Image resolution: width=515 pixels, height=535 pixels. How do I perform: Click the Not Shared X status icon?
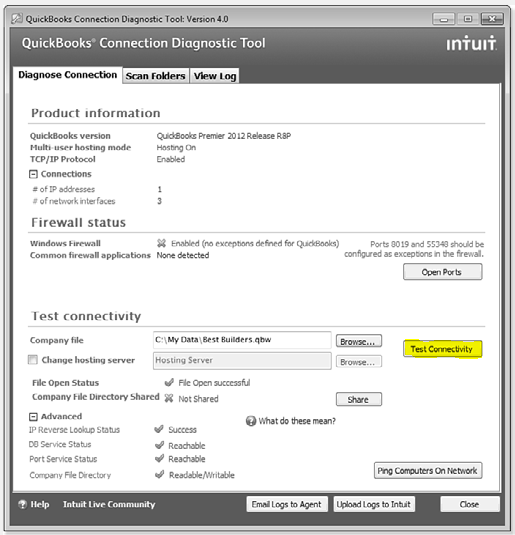[x=169, y=398]
